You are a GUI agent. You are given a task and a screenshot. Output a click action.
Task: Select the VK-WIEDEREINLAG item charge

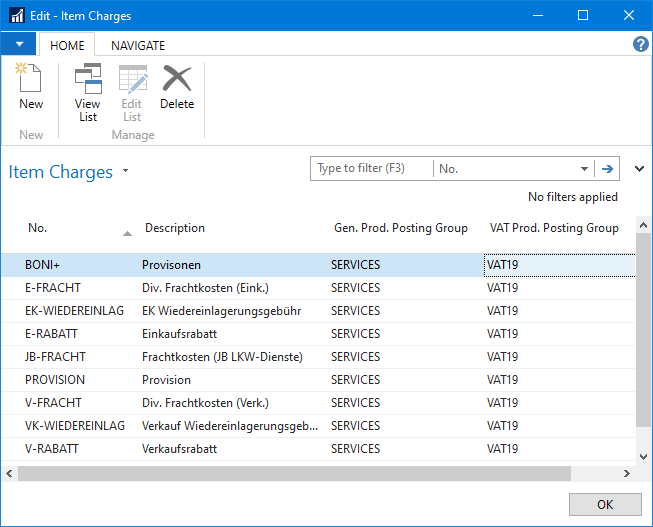tap(75, 425)
